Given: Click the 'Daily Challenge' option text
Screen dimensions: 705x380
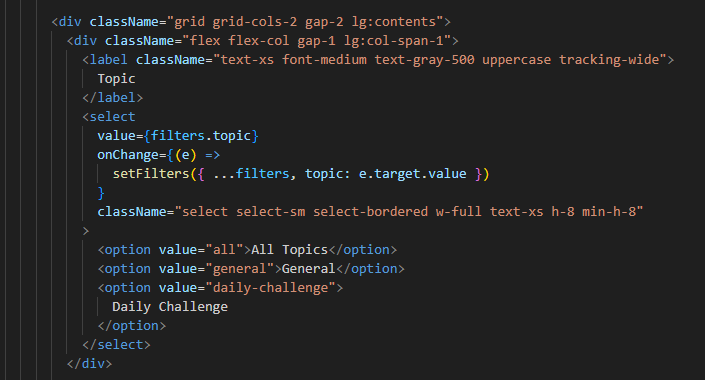Looking at the screenshot, I should pyautogui.click(x=170, y=307).
